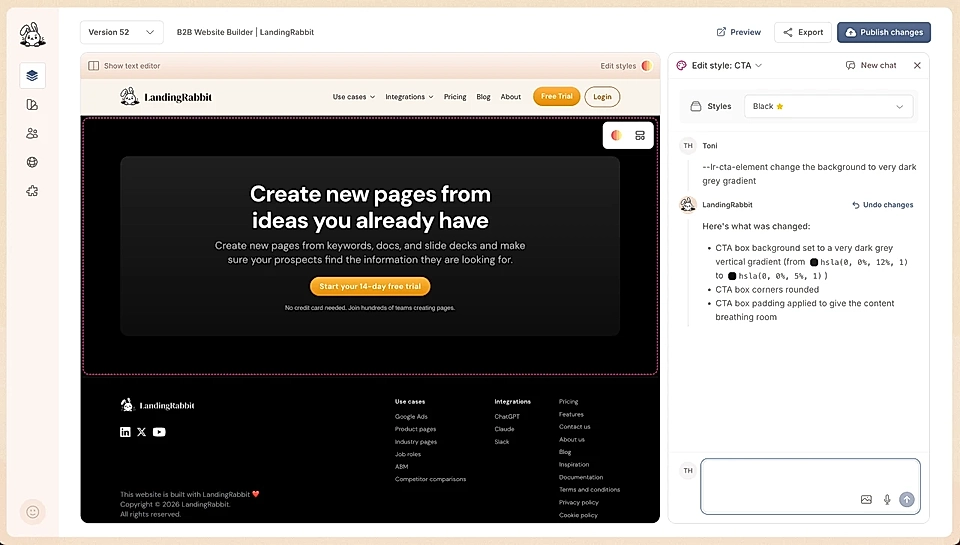Click the LinkedIn icon in the footer

pyautogui.click(x=125, y=432)
